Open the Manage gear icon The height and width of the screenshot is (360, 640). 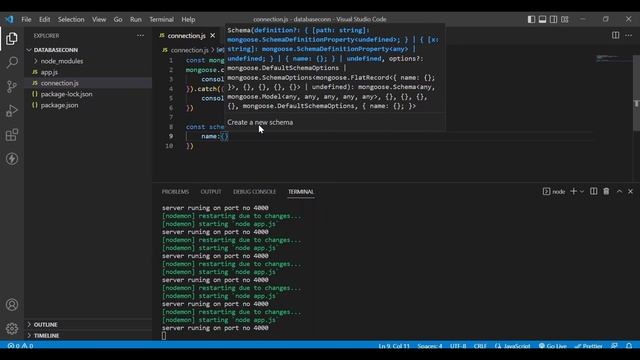point(12,328)
